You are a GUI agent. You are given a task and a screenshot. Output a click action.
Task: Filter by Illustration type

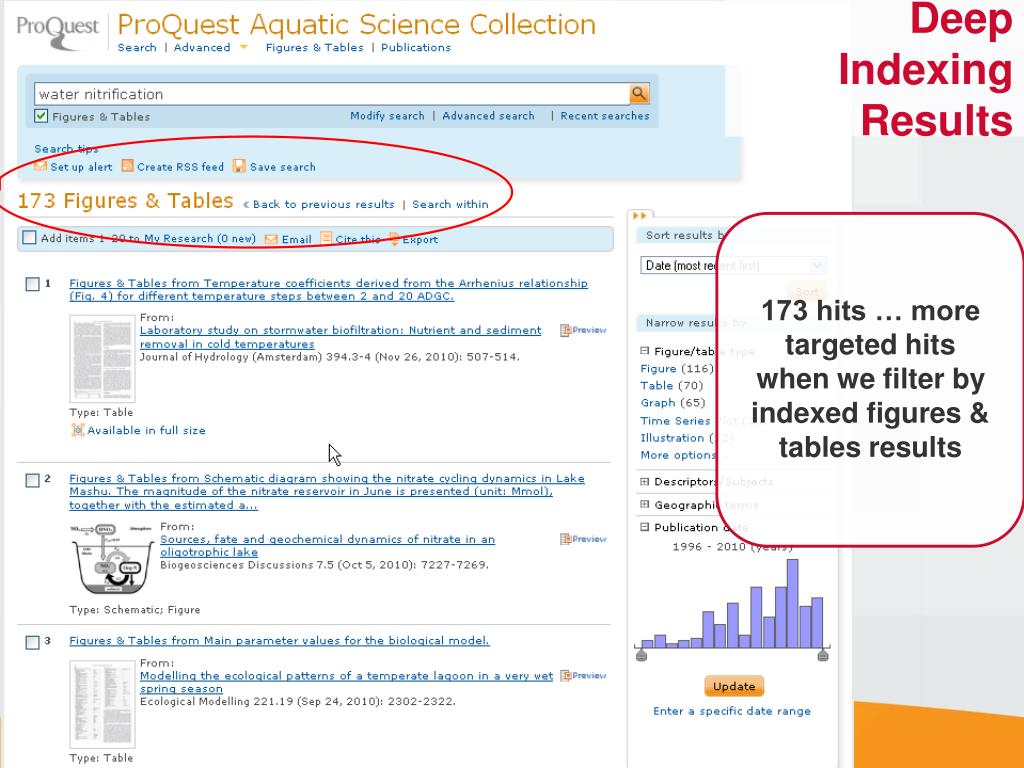point(673,438)
